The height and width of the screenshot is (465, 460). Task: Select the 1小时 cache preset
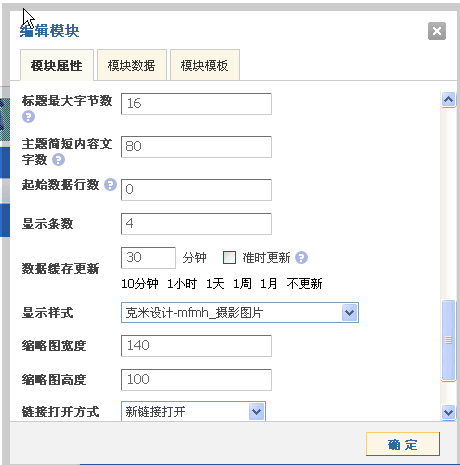182,284
